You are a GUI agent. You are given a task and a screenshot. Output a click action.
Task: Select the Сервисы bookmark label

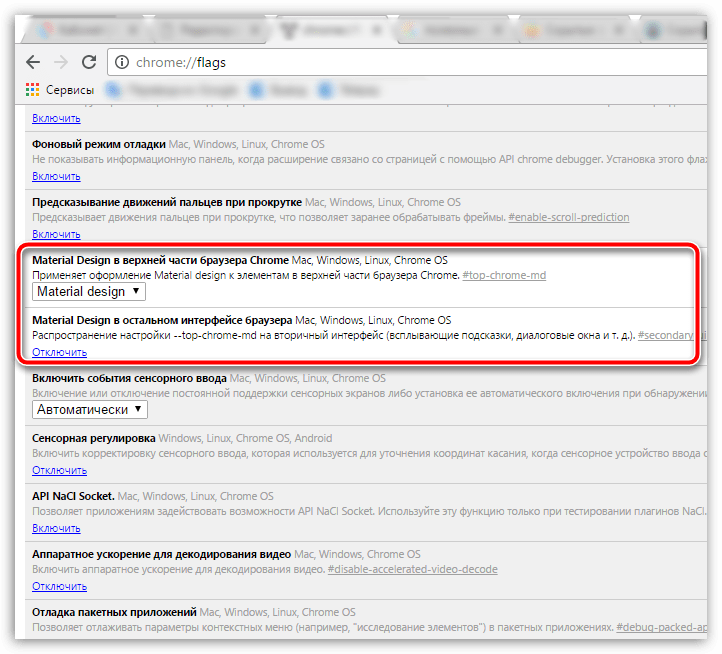tap(70, 90)
